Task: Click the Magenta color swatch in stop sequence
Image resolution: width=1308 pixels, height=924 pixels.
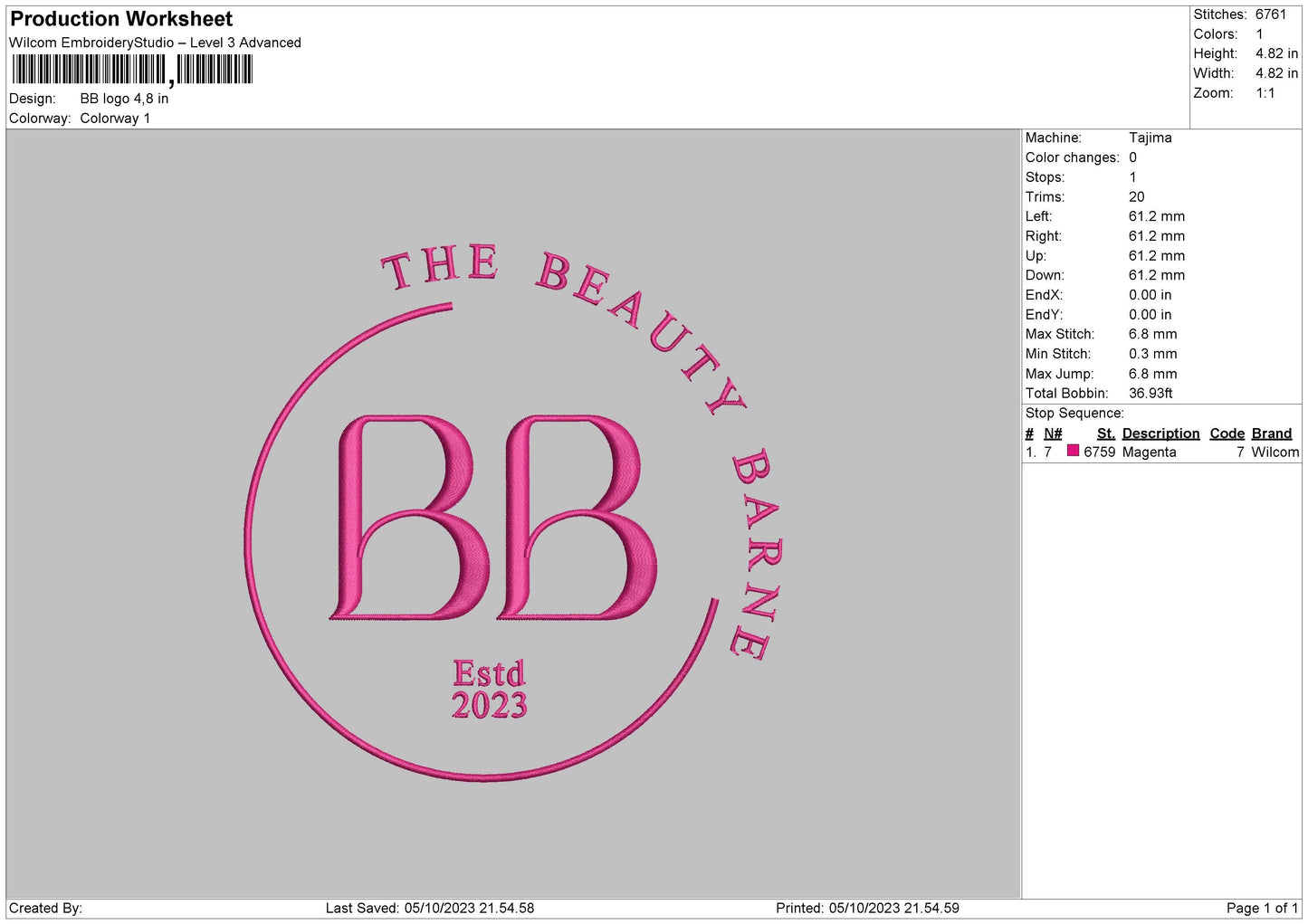Action: tap(1073, 451)
